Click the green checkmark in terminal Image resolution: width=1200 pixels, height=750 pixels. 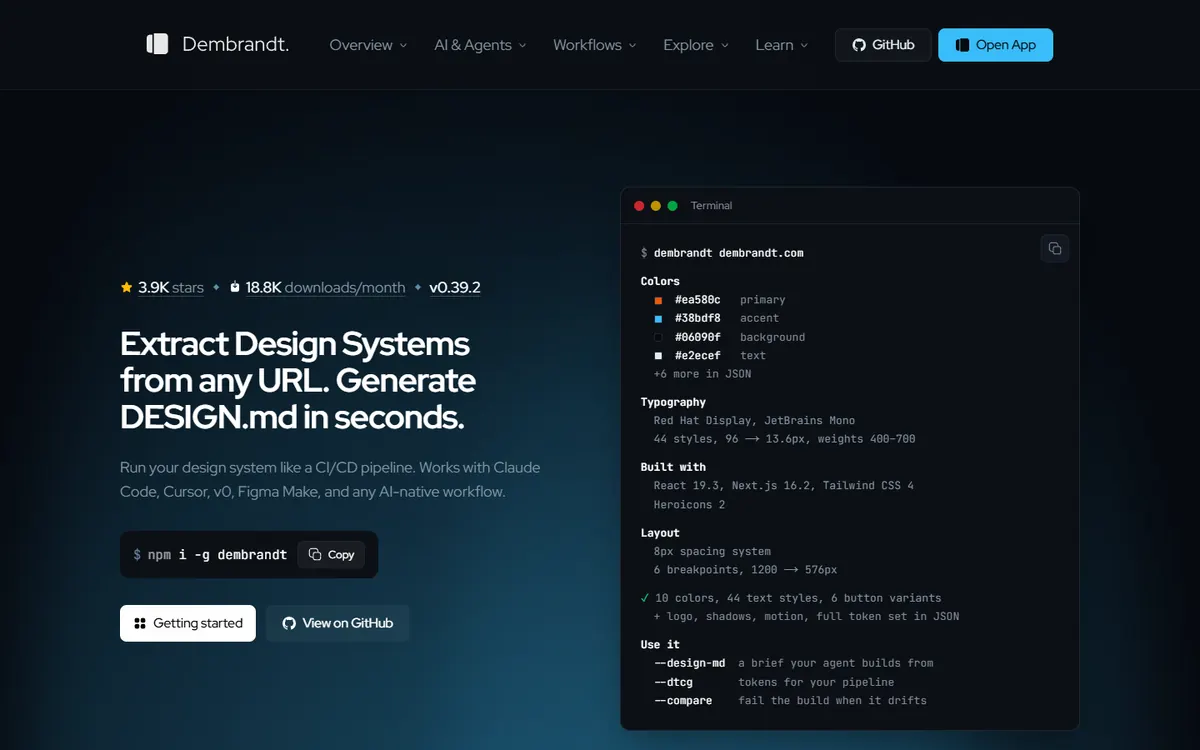click(645, 598)
